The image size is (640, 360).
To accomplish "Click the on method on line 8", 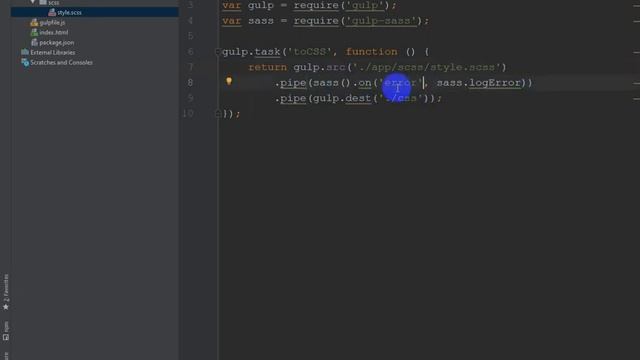I will pos(365,83).
